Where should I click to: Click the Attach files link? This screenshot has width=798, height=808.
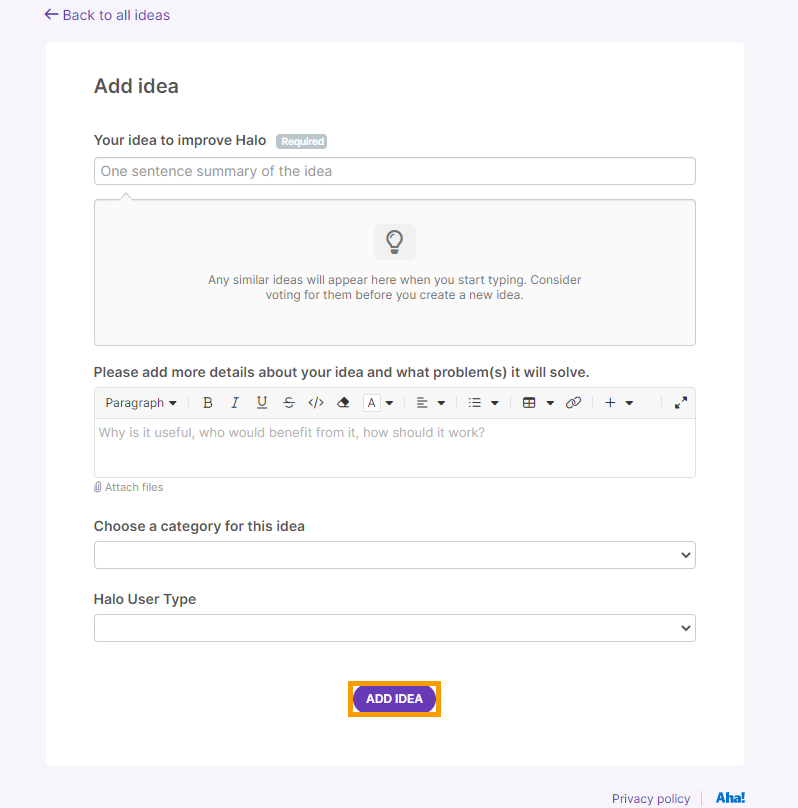point(128,487)
